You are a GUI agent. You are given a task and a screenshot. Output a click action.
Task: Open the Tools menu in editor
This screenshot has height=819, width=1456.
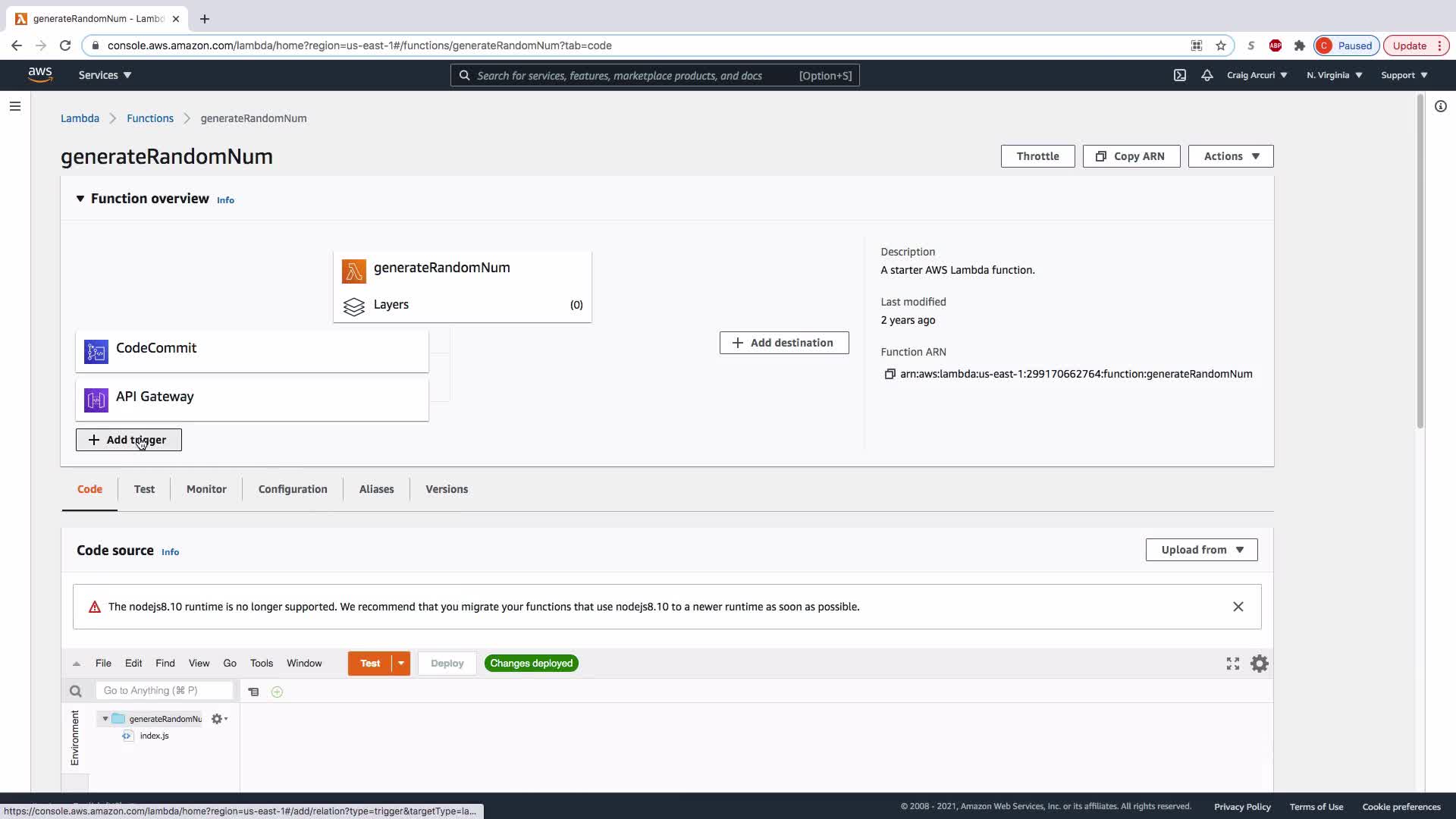click(x=262, y=664)
